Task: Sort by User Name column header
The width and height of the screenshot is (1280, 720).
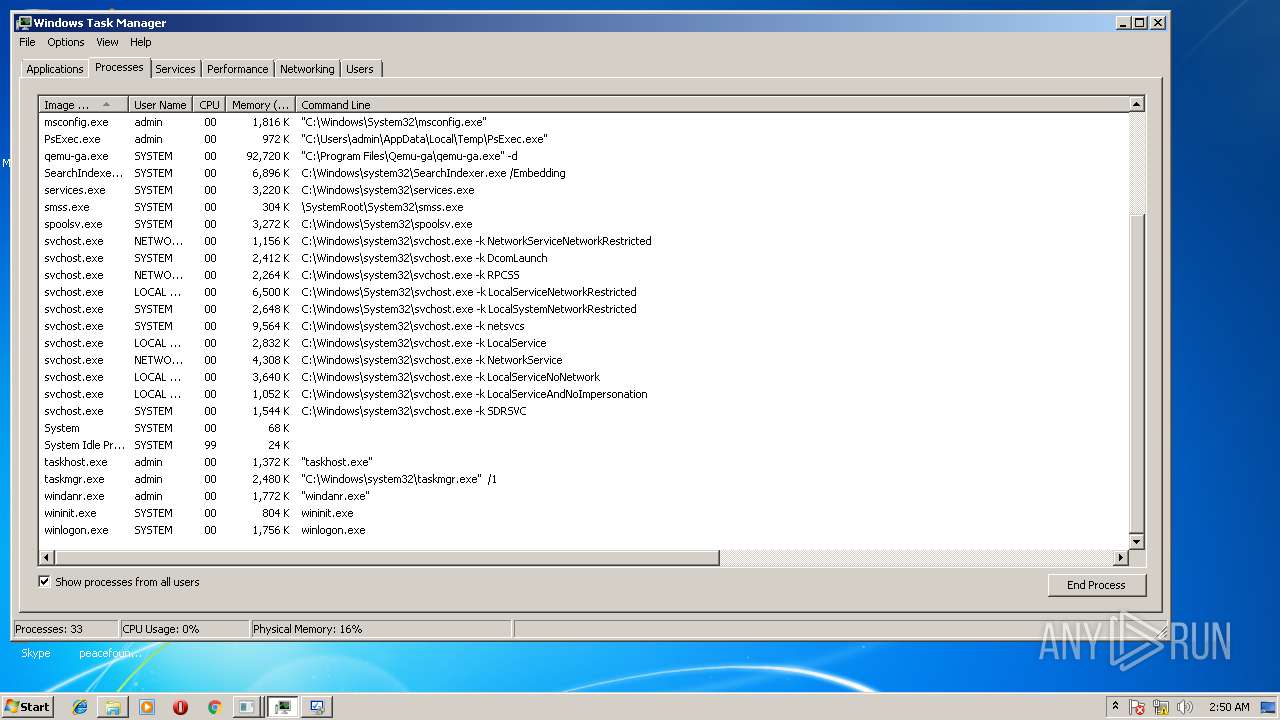Action: [160, 104]
